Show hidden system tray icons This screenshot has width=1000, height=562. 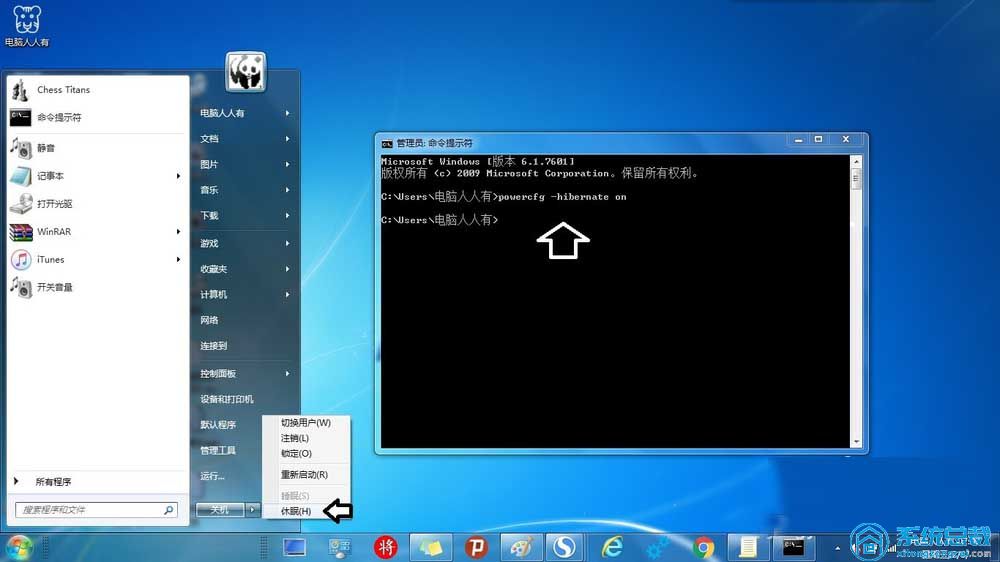837,548
